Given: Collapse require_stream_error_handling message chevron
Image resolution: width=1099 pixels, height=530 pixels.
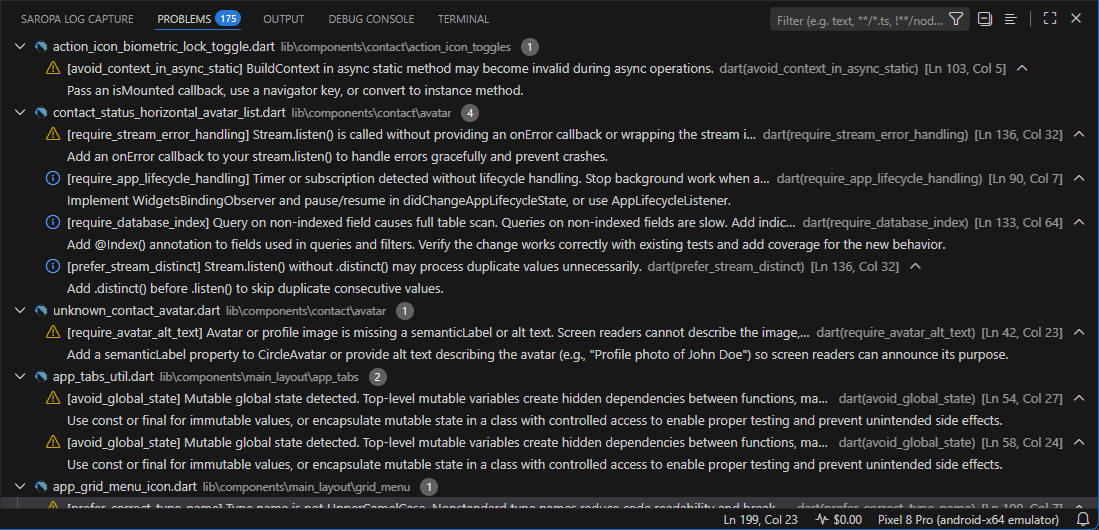Looking at the screenshot, I should [x=1079, y=133].
